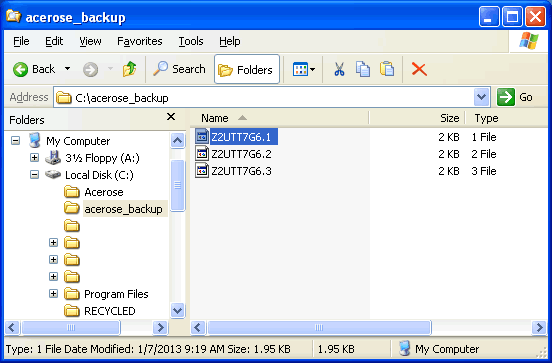This screenshot has width=552, height=363.
Task: Select file Z2UTT7G6.3
Action: [x=241, y=171]
